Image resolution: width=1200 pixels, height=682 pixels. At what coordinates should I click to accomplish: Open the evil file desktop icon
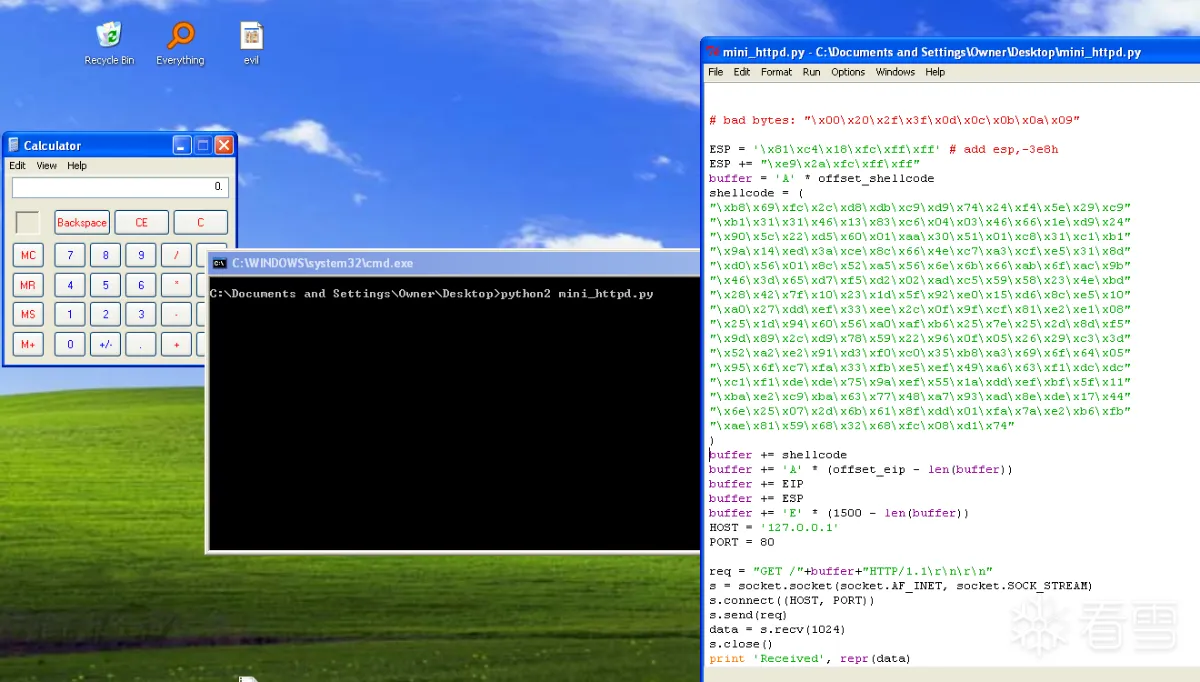click(251, 44)
